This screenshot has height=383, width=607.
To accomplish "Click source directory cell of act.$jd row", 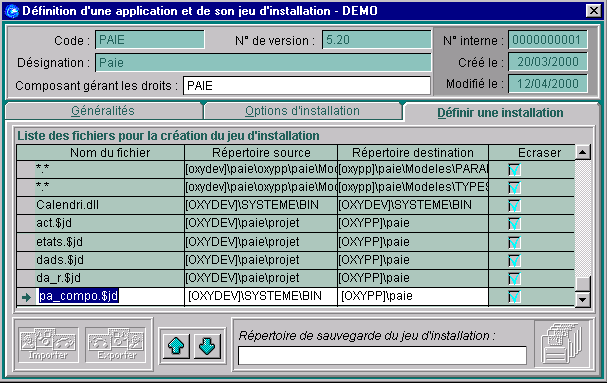I will [261, 223].
